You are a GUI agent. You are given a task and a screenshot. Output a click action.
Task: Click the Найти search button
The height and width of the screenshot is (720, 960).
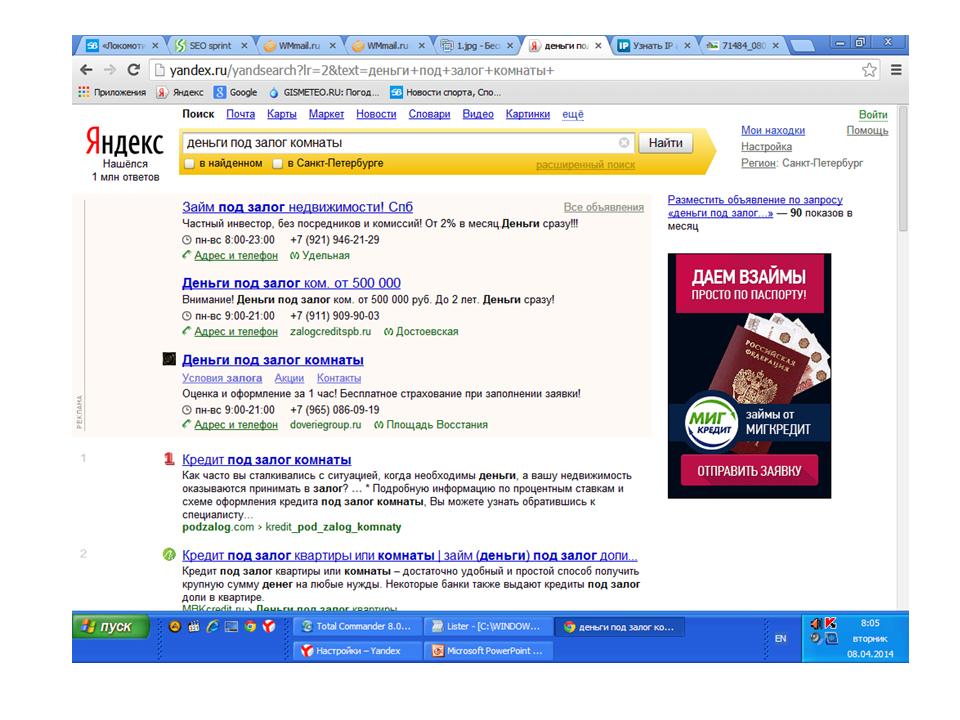click(666, 143)
